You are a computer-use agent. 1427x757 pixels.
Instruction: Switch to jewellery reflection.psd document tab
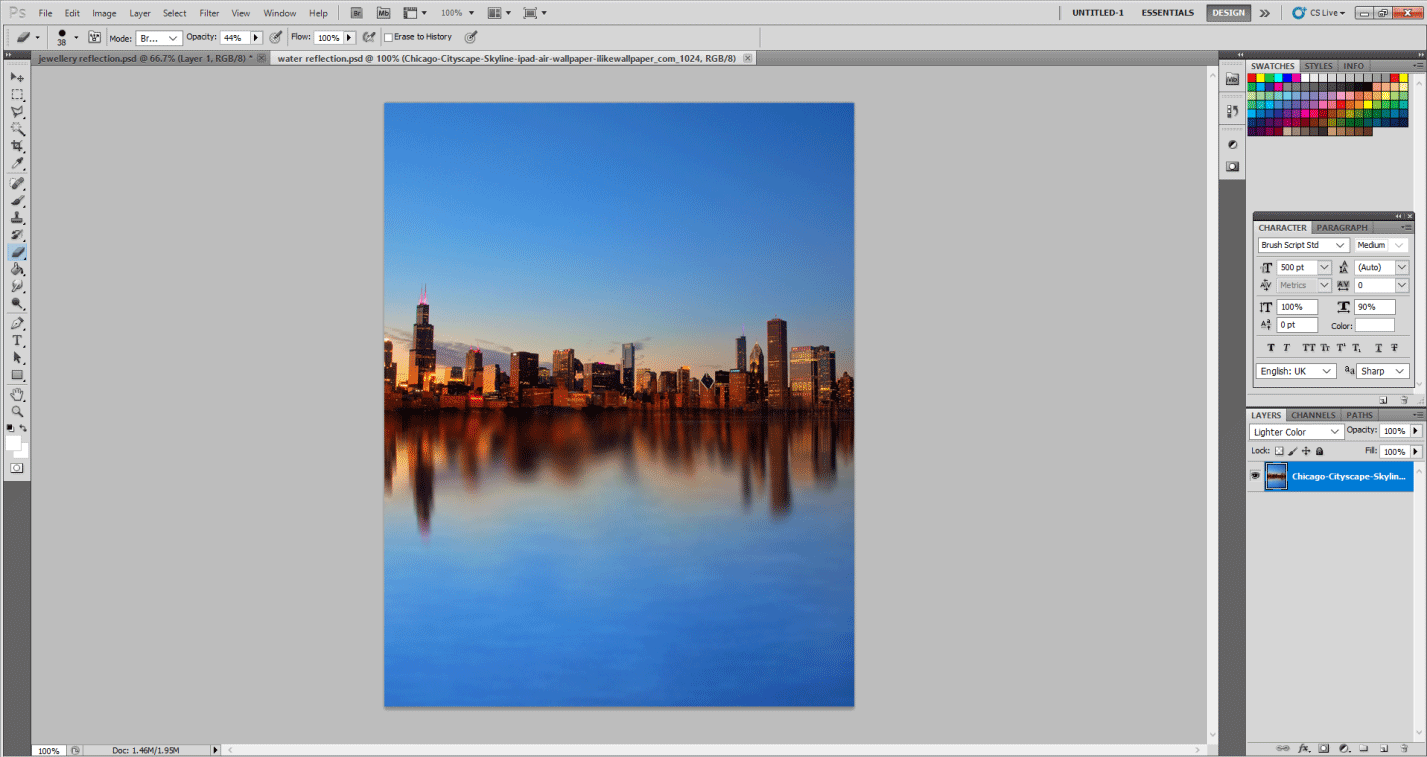(x=147, y=59)
